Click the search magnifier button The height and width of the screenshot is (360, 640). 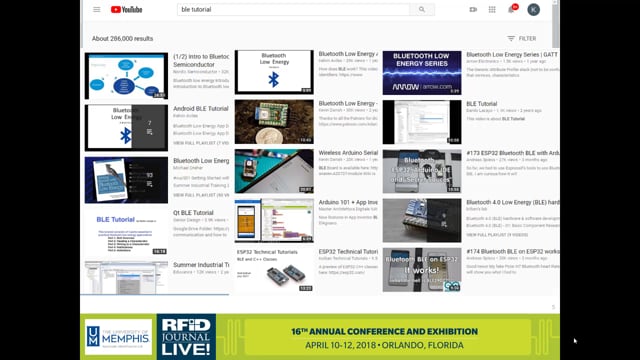(422, 9)
